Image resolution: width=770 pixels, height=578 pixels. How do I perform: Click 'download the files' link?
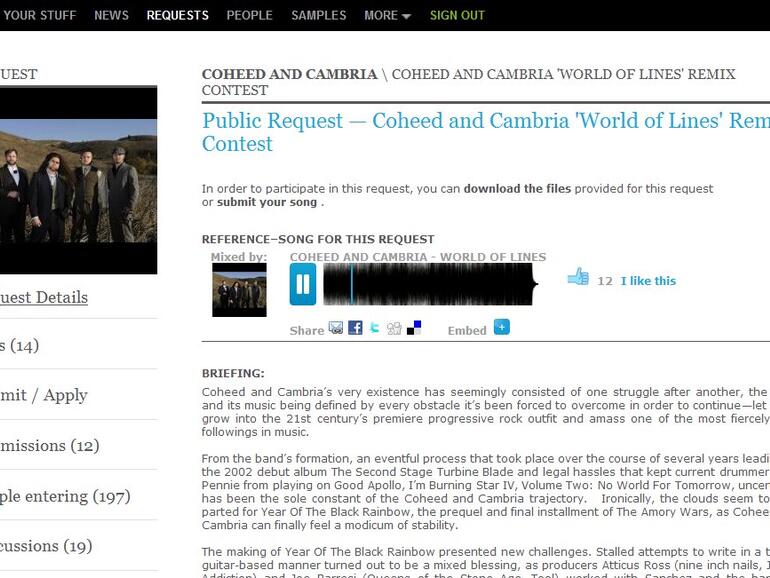517,189
